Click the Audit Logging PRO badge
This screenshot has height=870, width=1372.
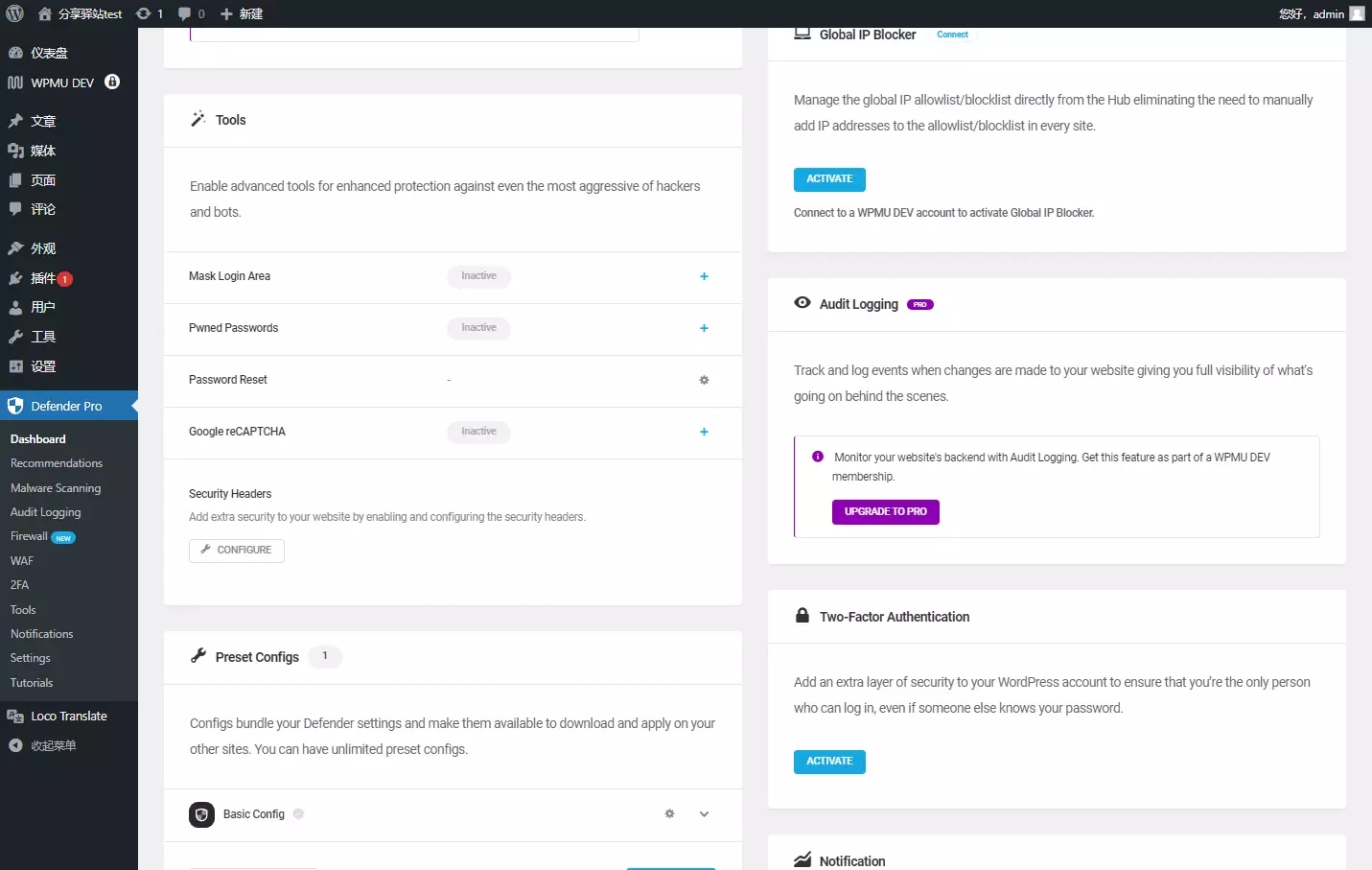pos(920,305)
